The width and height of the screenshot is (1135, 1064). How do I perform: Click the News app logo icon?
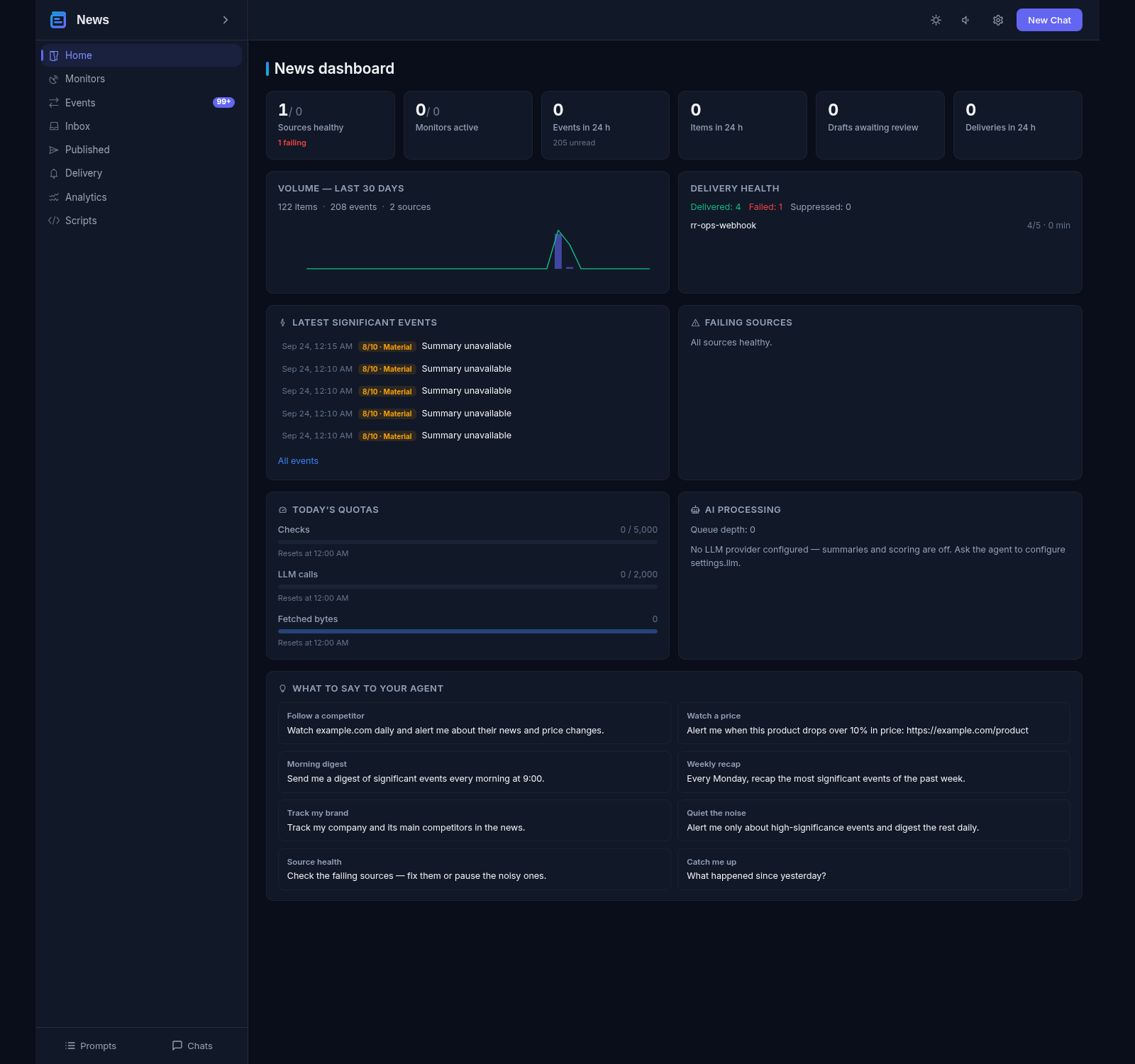[58, 20]
